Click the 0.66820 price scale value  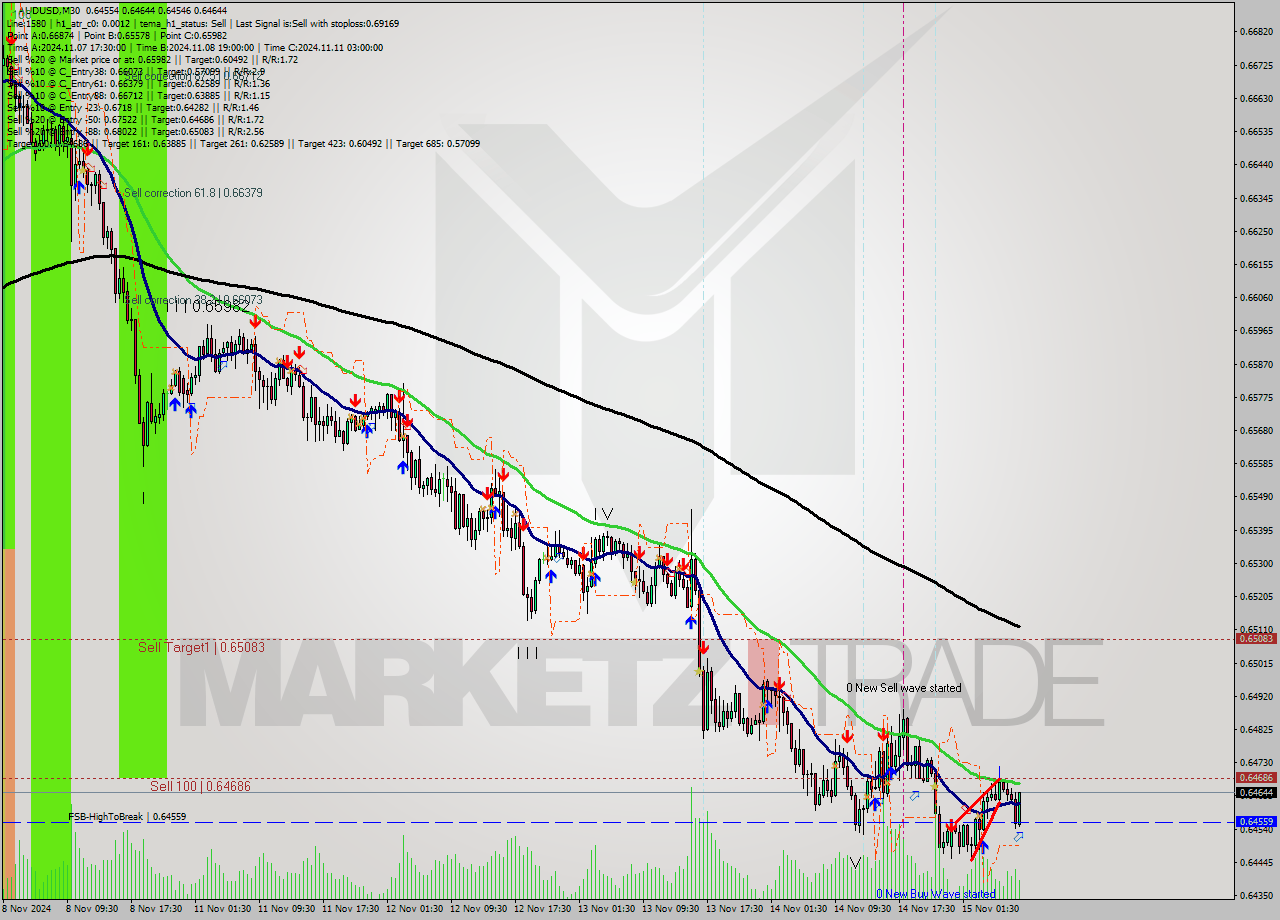pos(1255,32)
